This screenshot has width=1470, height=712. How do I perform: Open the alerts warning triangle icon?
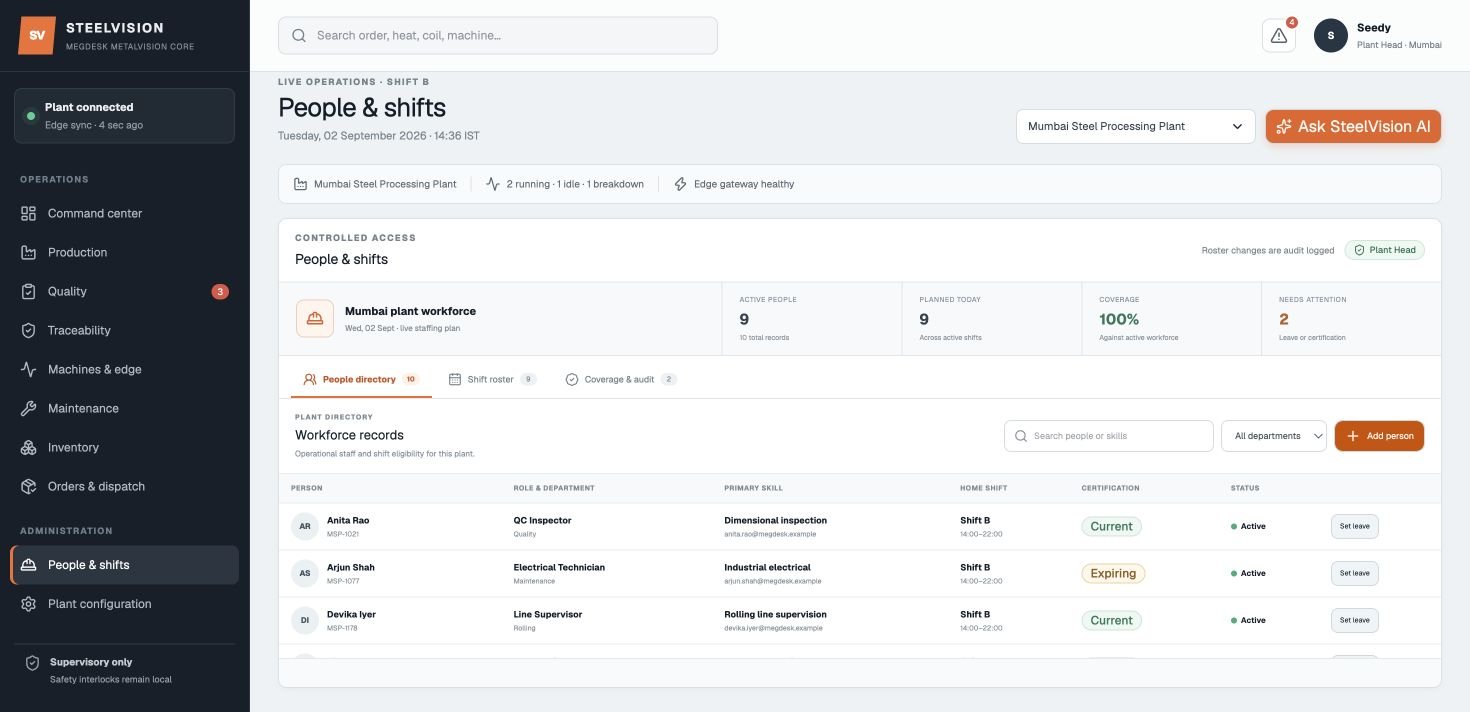tap(1279, 36)
